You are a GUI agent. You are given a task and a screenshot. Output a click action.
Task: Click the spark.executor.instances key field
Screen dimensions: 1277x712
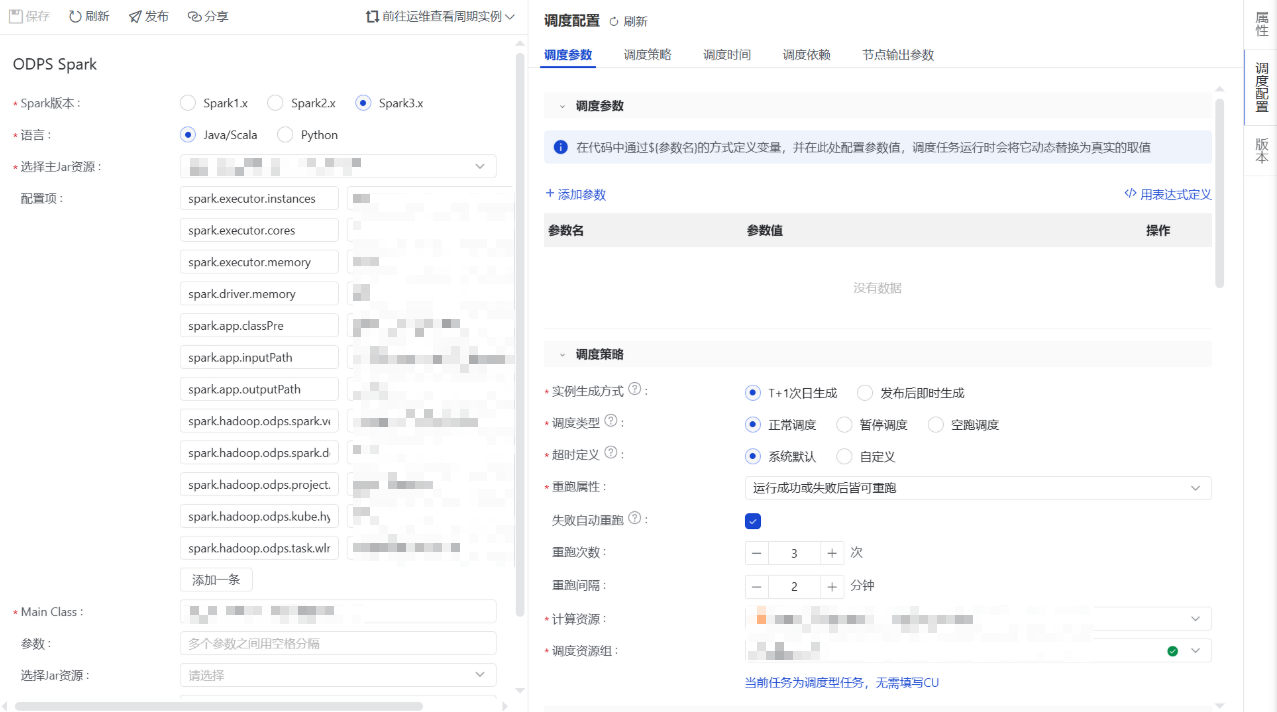(x=259, y=198)
